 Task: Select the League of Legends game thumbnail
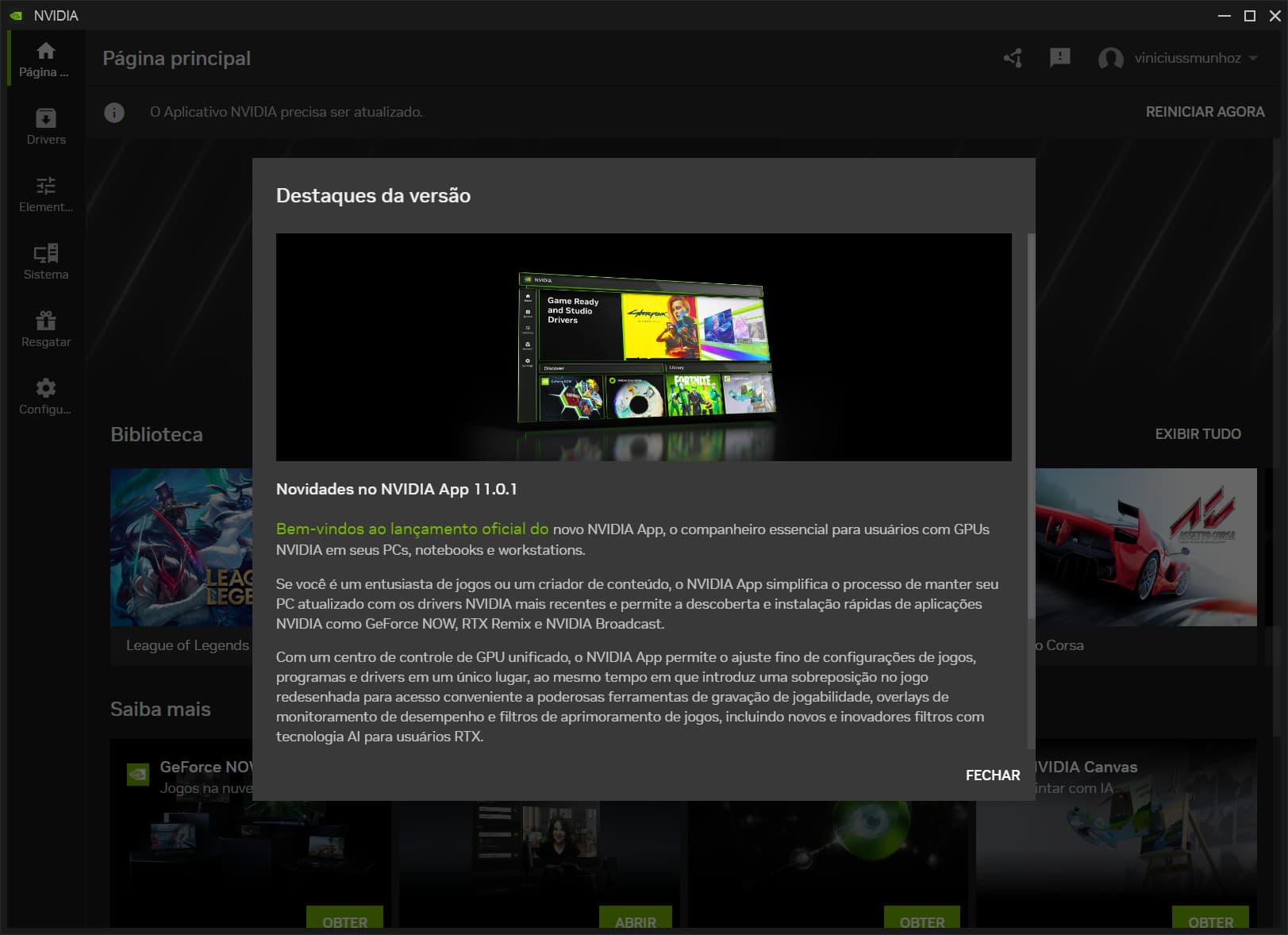coord(182,547)
